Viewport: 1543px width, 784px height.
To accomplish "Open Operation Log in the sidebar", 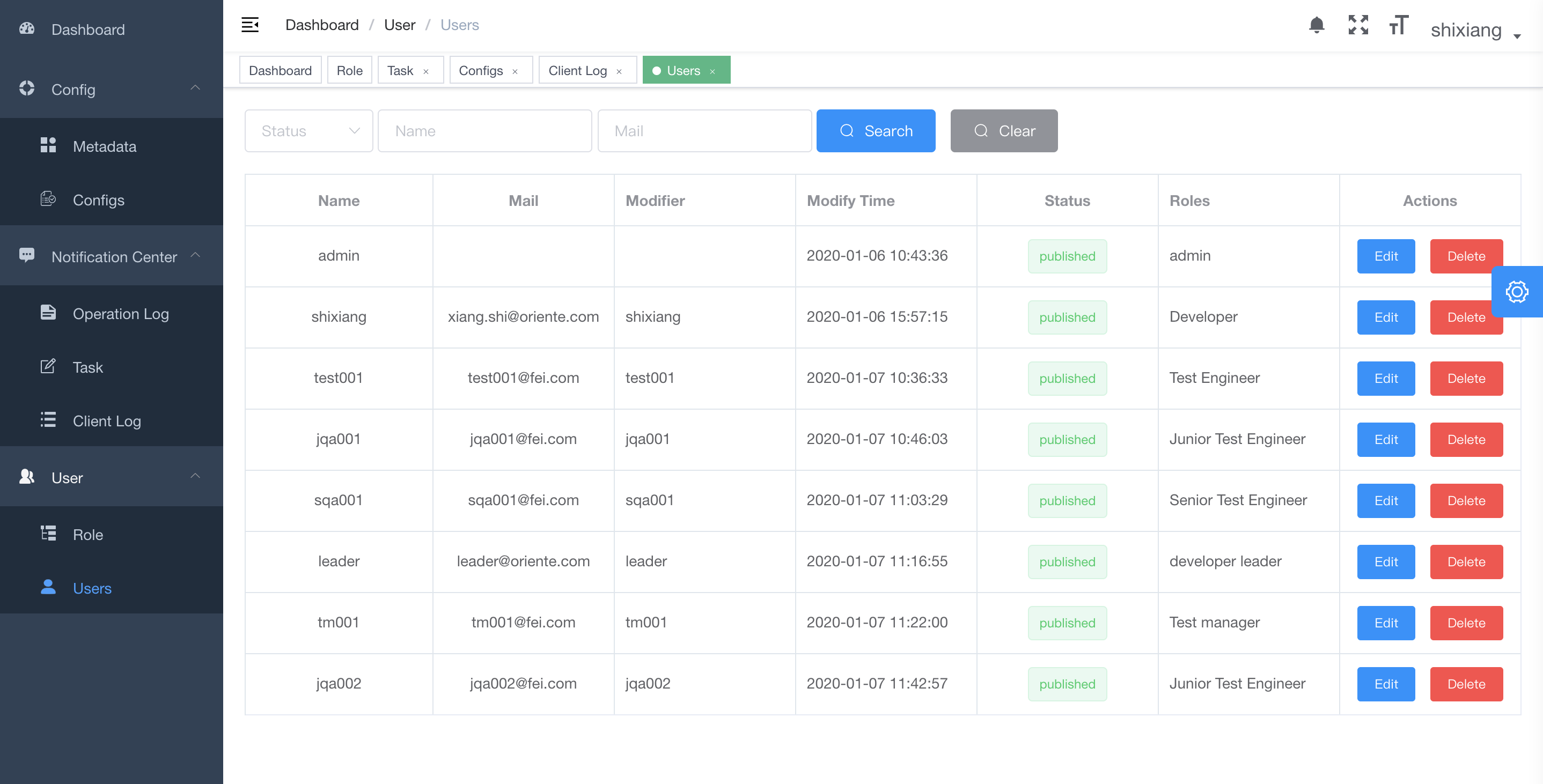I will point(120,313).
